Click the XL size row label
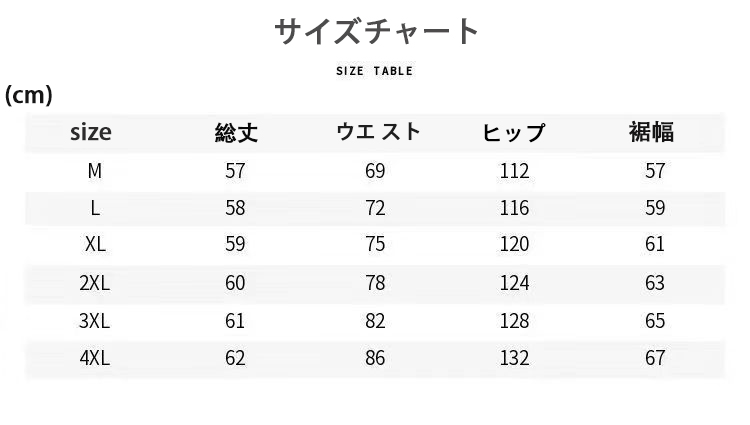The width and height of the screenshot is (750, 425). (95, 245)
